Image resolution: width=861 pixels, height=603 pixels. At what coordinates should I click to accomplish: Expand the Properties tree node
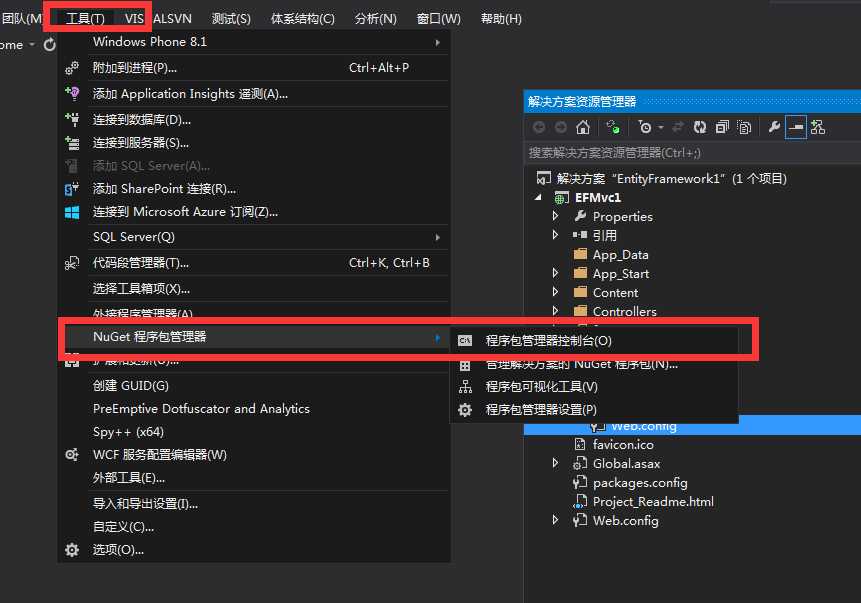555,216
